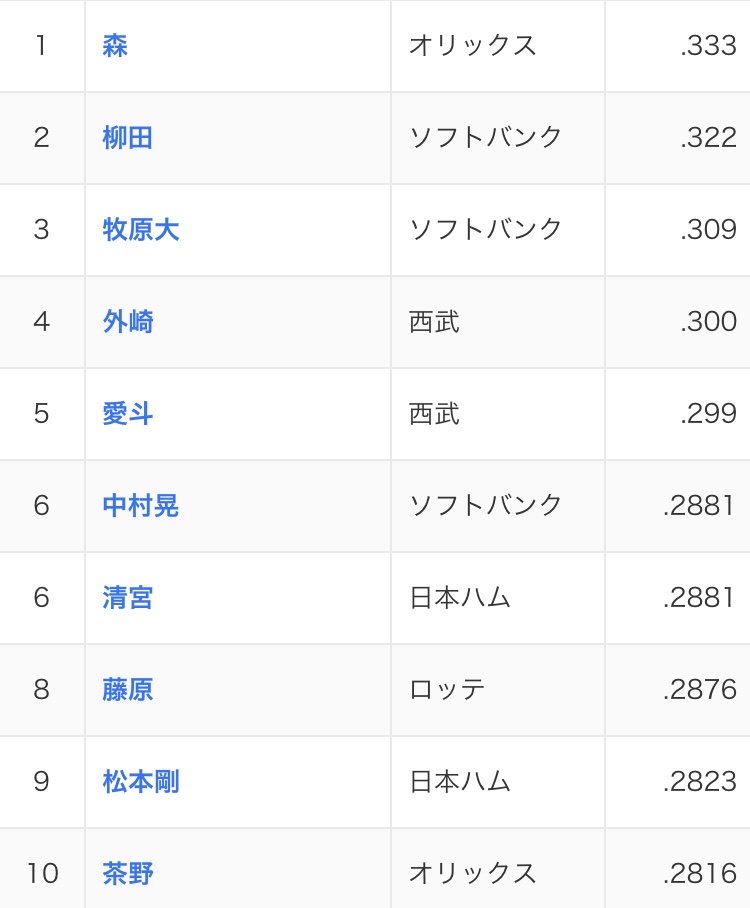Screen dimensions: 750x908
Task: Click 日本ハム in the 清宮 row
Action: point(460,598)
